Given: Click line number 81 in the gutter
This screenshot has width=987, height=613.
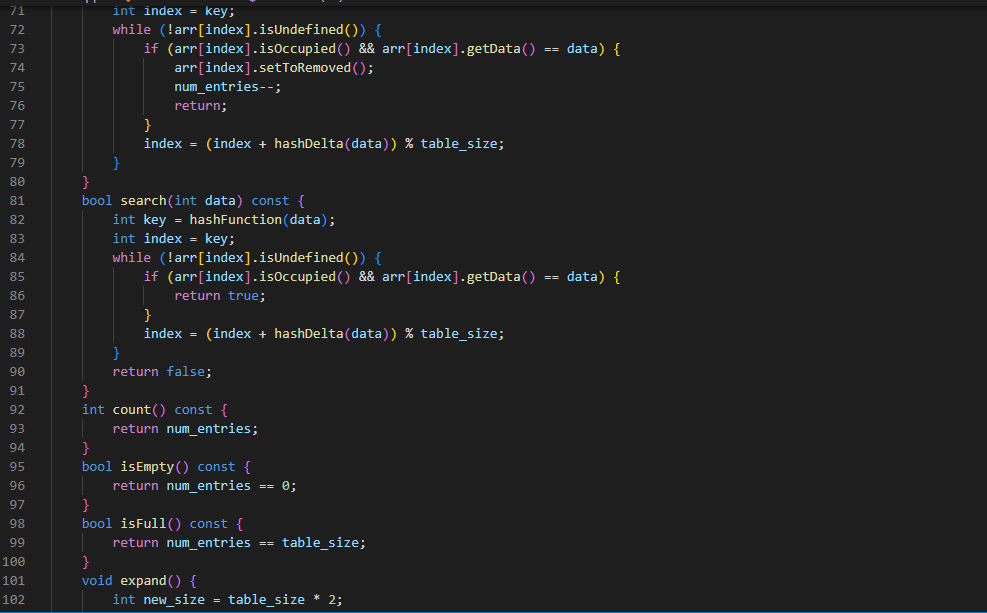Looking at the screenshot, I should click(17, 201).
